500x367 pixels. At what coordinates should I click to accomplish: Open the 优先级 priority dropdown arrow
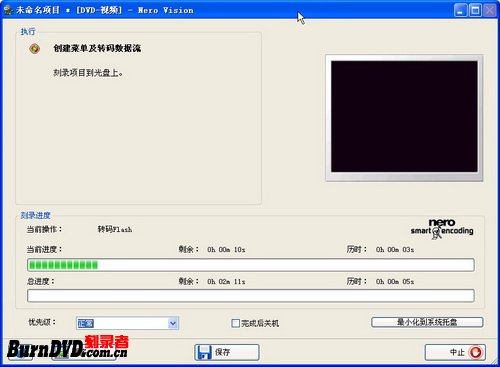(173, 323)
